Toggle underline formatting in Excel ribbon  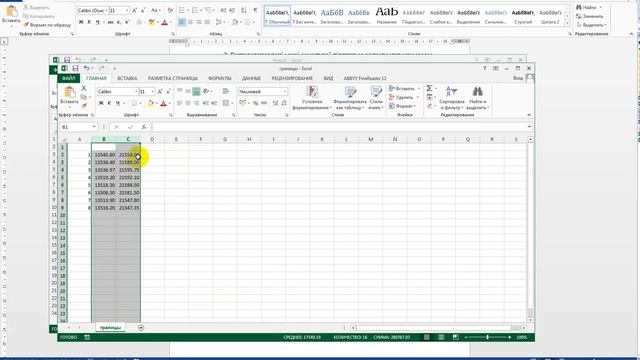(118, 103)
